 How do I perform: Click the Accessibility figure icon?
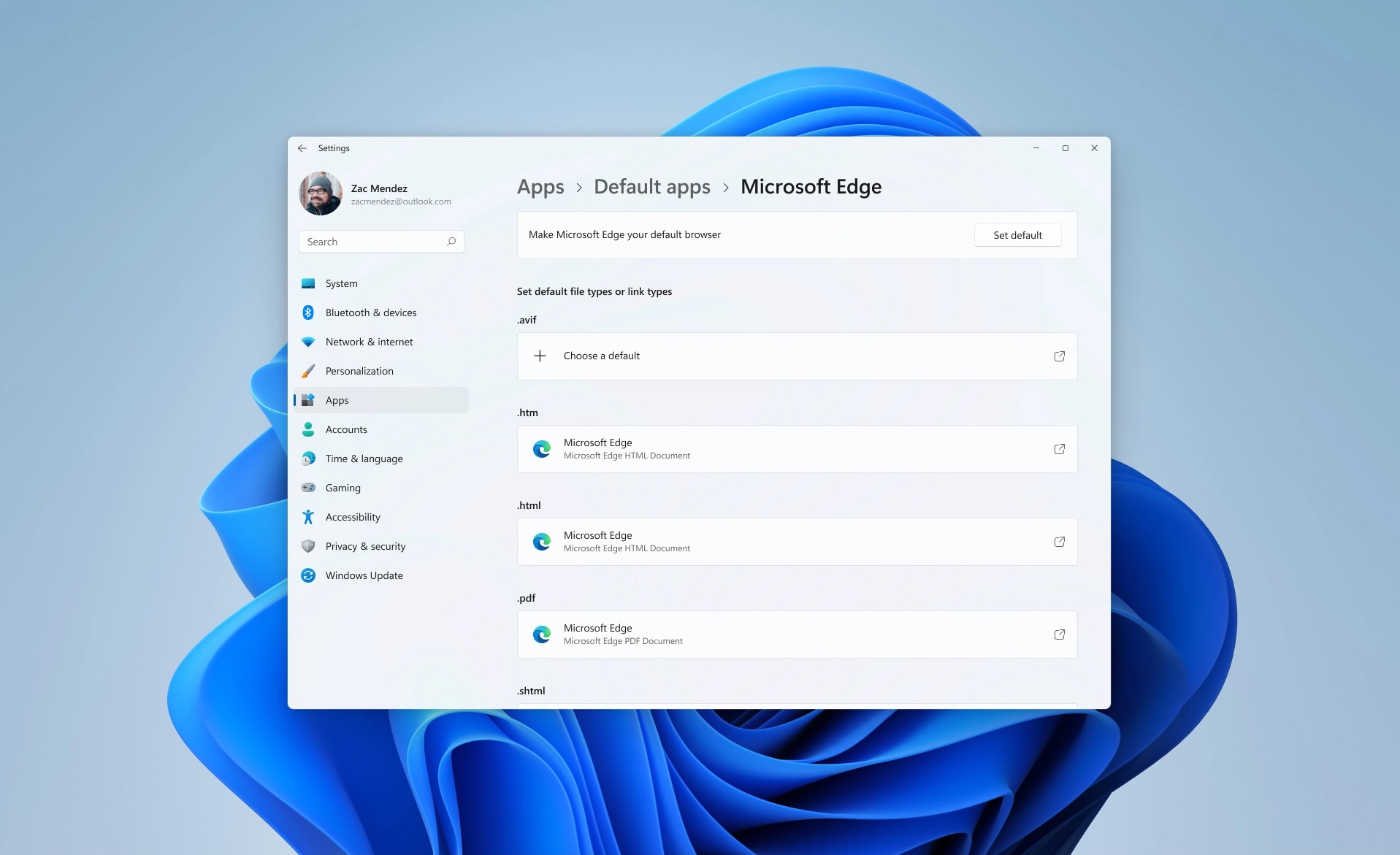pyautogui.click(x=308, y=517)
